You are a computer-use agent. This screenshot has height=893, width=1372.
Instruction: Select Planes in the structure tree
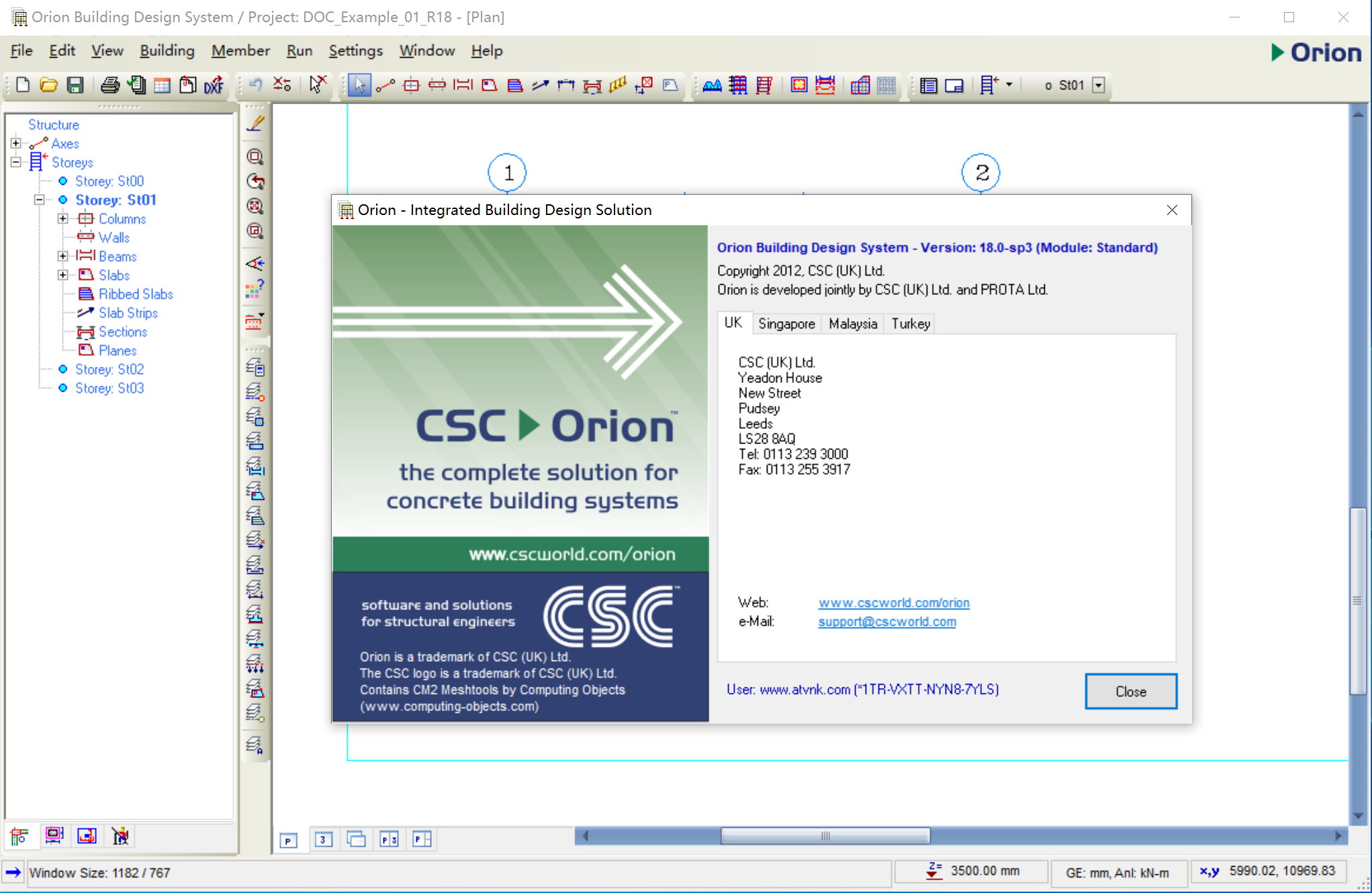[118, 350]
